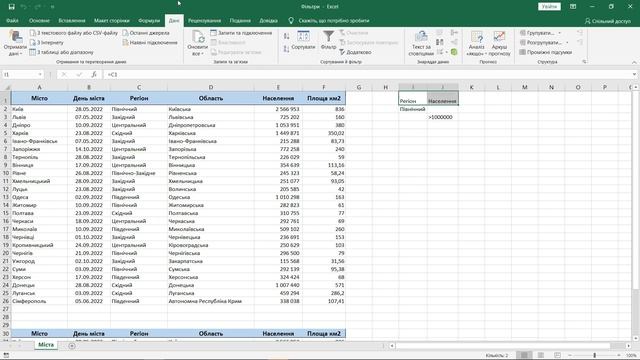
Task: Click the Tell Me search box with lightbulb
Action: [329, 20]
